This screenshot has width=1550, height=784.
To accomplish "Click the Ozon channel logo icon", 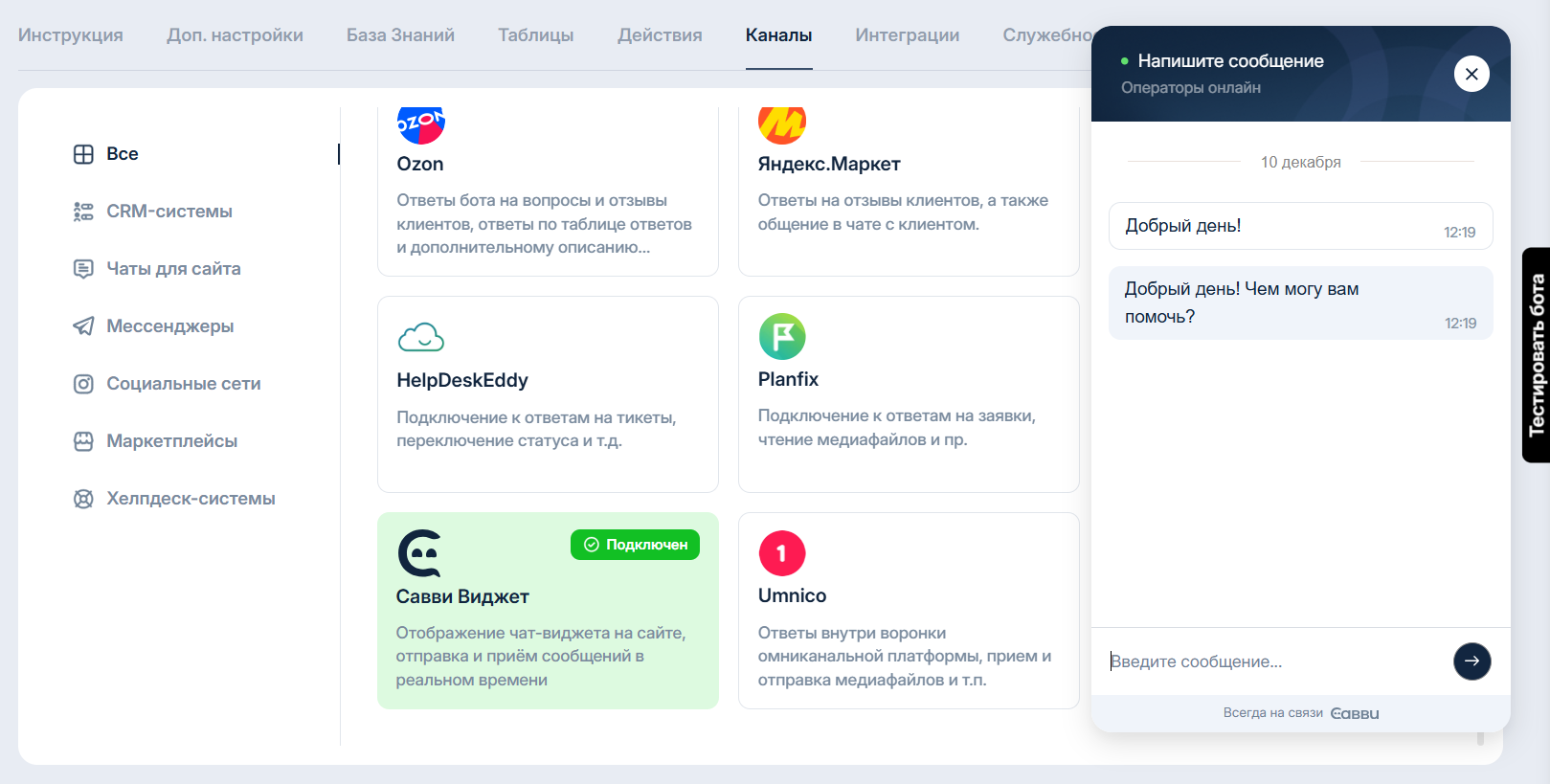I will click(x=420, y=123).
